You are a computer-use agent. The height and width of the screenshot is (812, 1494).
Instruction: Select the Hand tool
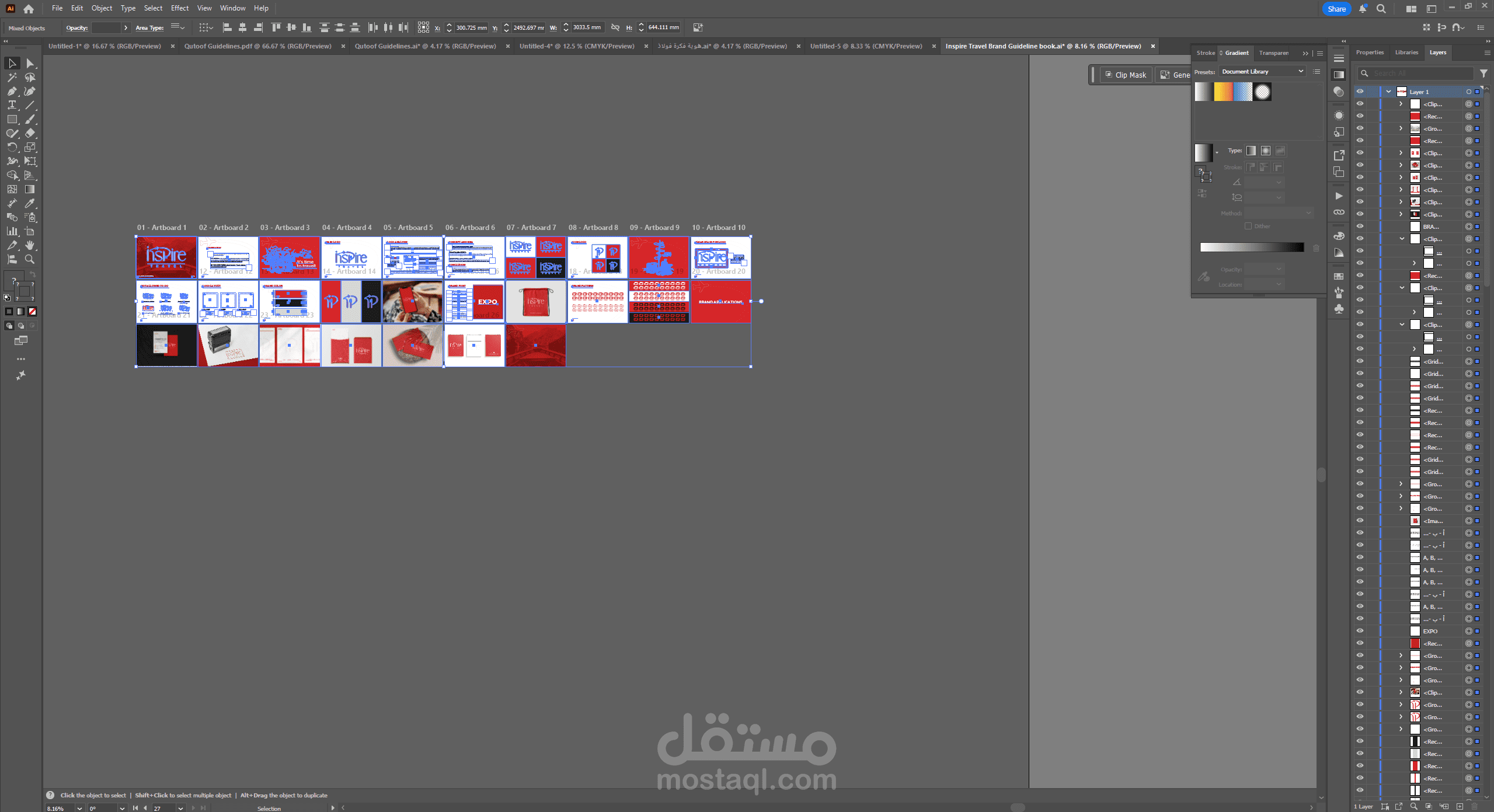(30, 245)
